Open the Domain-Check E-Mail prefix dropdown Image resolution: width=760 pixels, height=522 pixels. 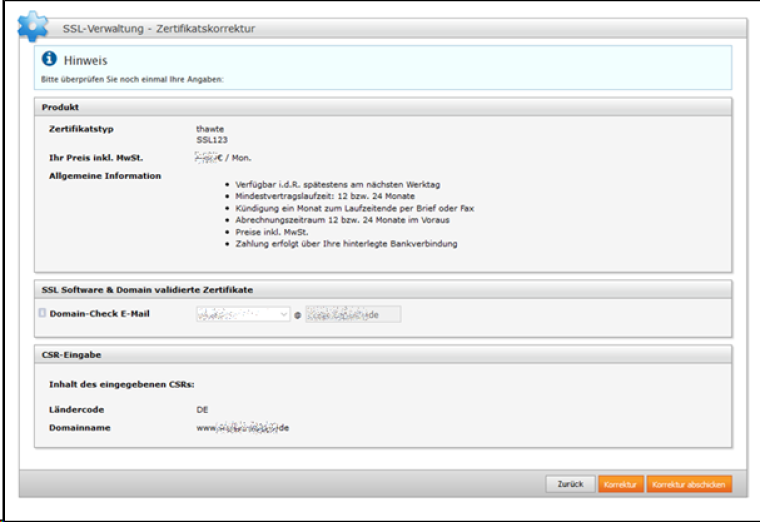243,315
